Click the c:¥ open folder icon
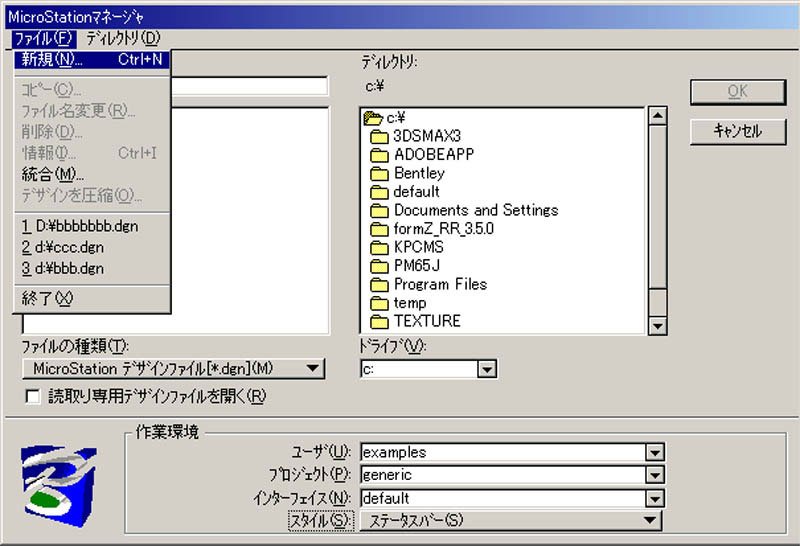 click(x=373, y=118)
